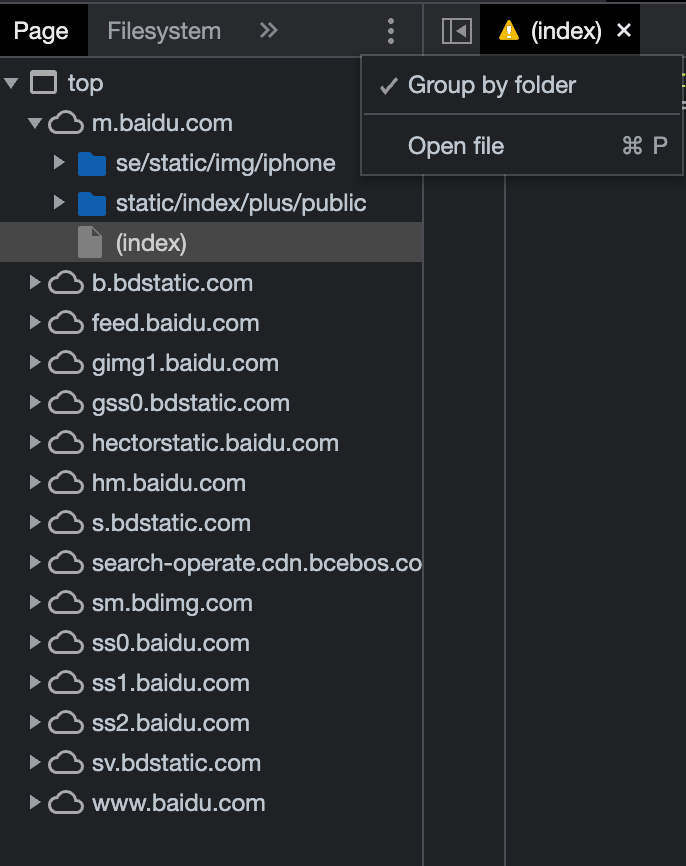Collapse the top frame tree node
This screenshot has width=686, height=866.
pos(10,83)
